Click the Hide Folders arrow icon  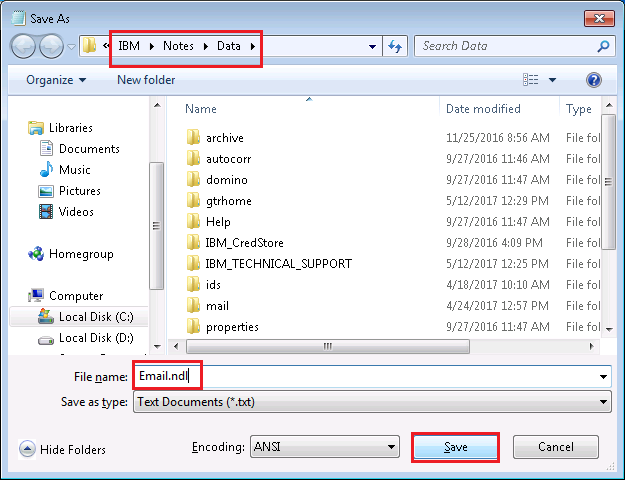point(27,449)
